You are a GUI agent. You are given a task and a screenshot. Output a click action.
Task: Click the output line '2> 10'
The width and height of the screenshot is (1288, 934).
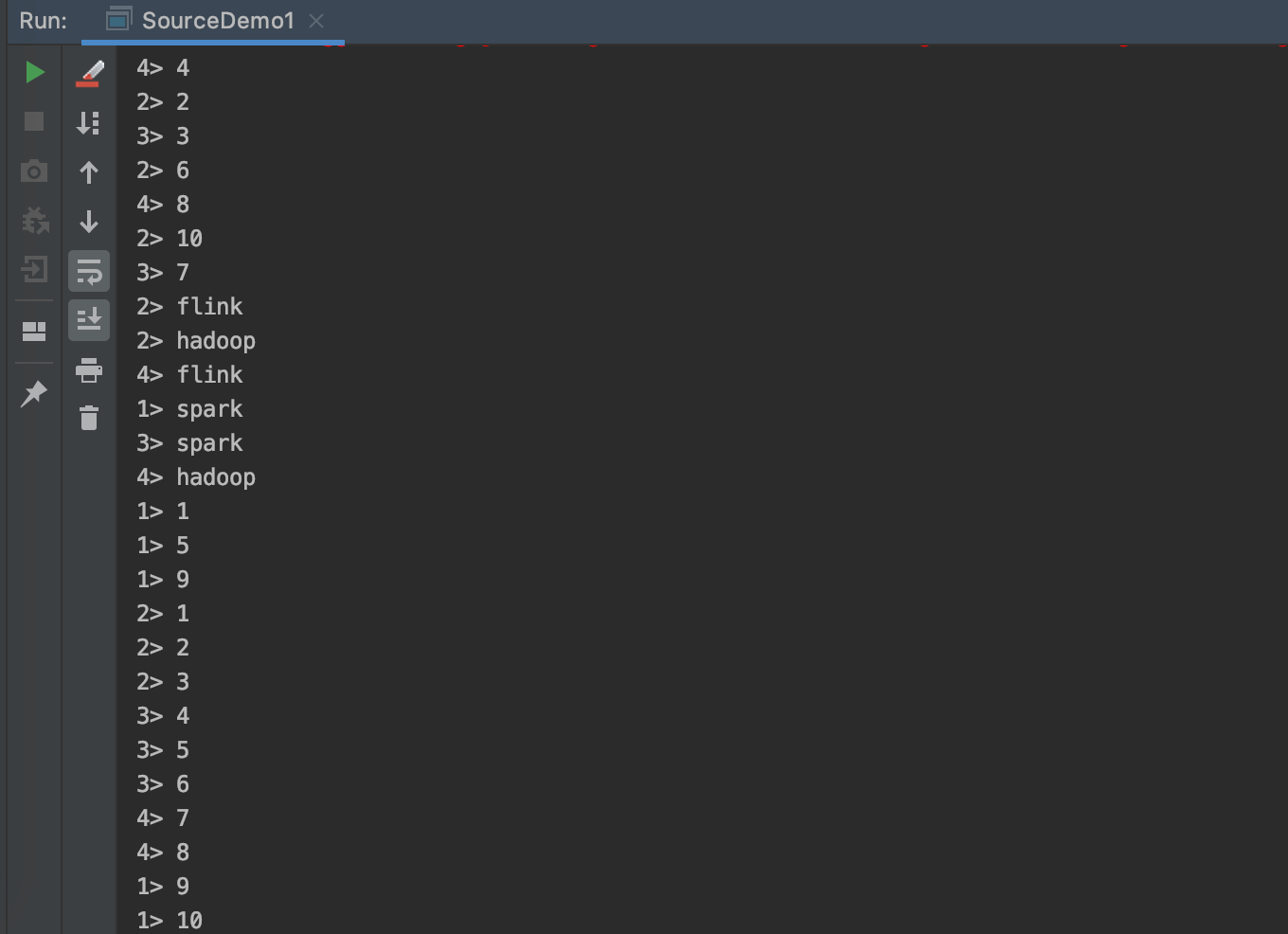tap(170, 238)
